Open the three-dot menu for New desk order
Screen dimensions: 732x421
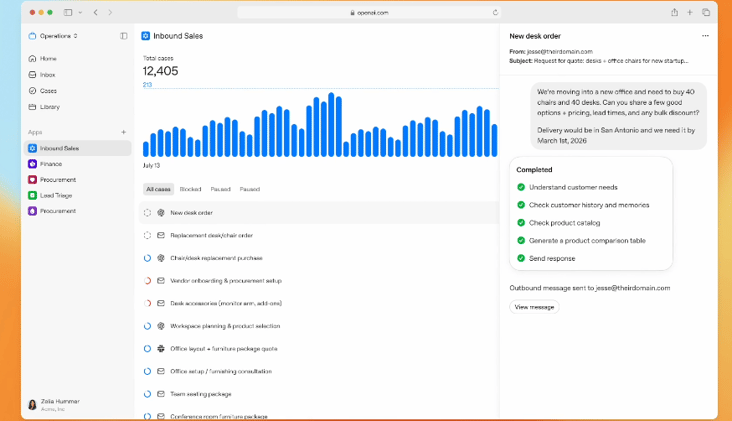tap(705, 36)
